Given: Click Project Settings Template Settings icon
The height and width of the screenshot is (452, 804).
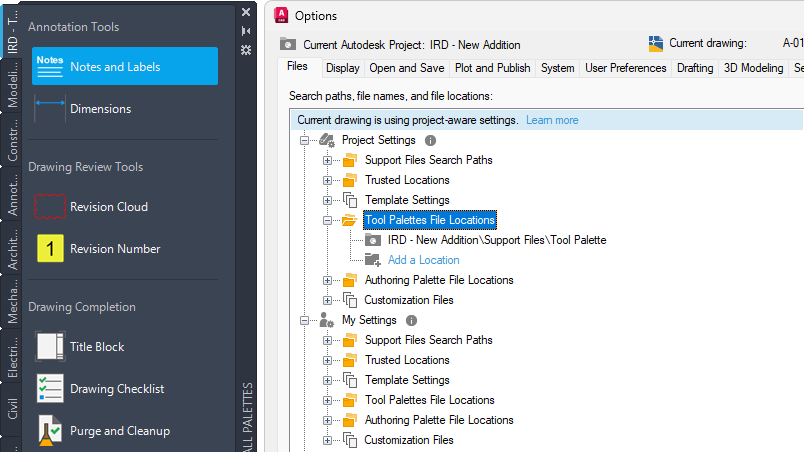Looking at the screenshot, I should point(350,200).
